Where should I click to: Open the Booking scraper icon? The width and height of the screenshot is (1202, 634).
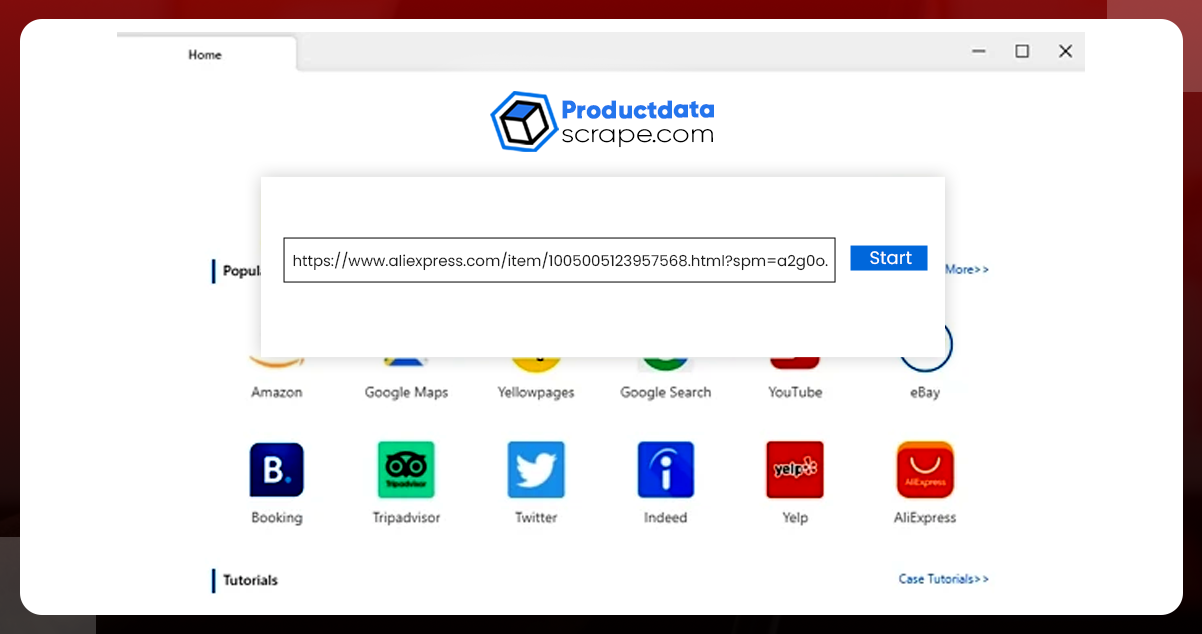point(276,470)
